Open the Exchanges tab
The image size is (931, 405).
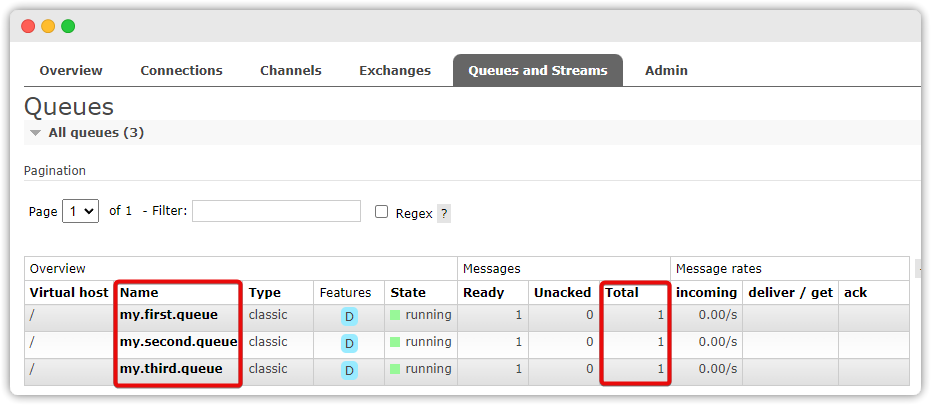pos(395,70)
